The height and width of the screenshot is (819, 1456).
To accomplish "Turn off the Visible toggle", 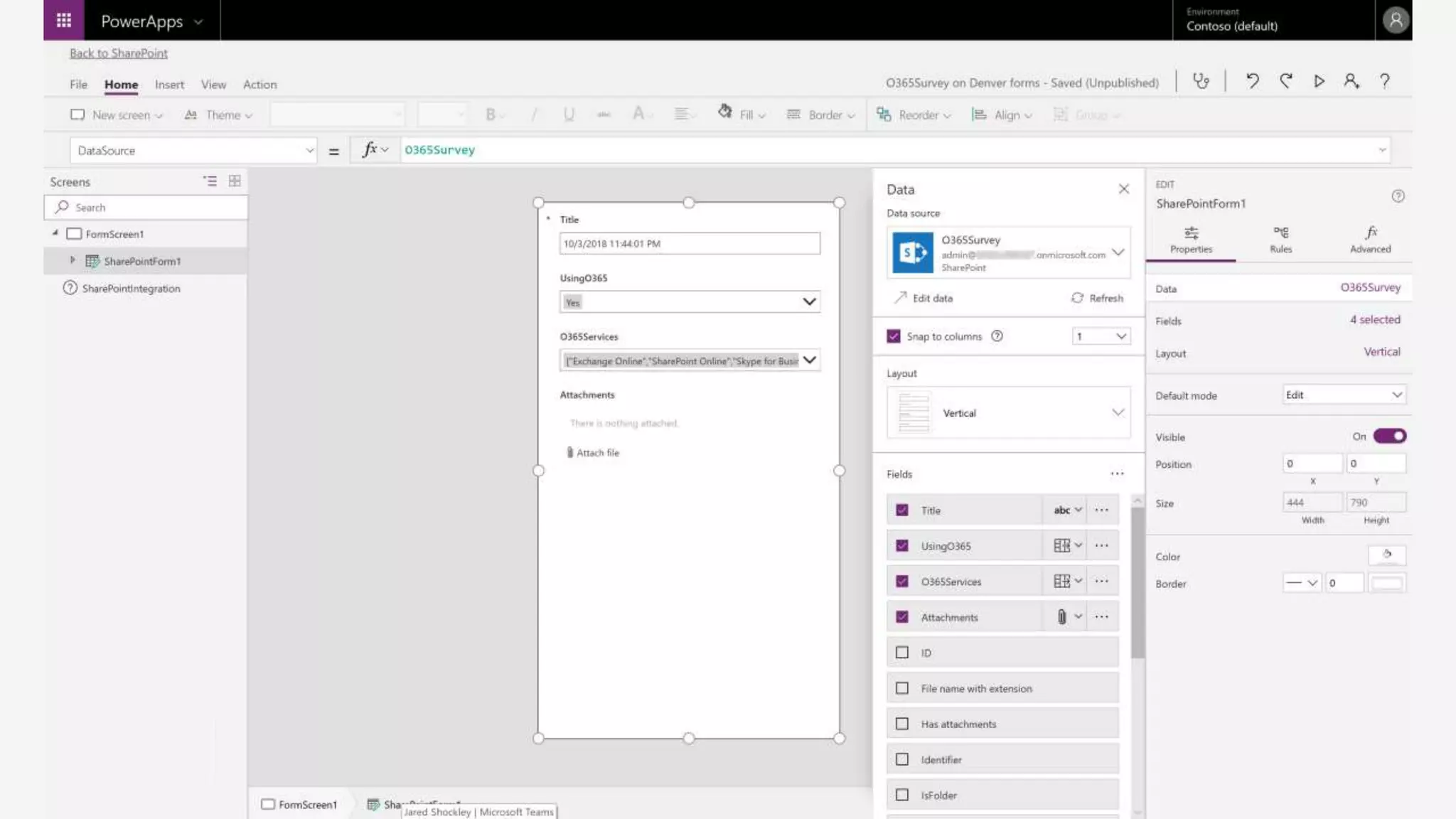I will coord(1389,436).
